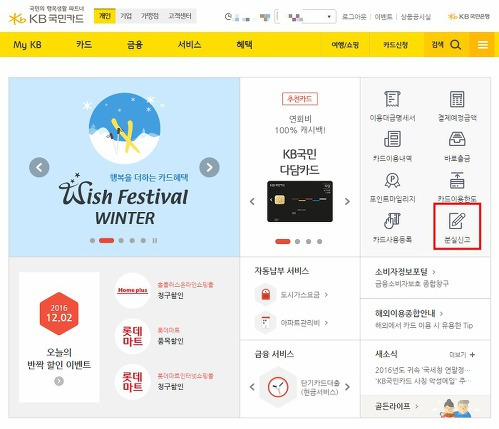Open the 카드이용한도 card icon
The width and height of the screenshot is (499, 429).
pyautogui.click(x=457, y=180)
